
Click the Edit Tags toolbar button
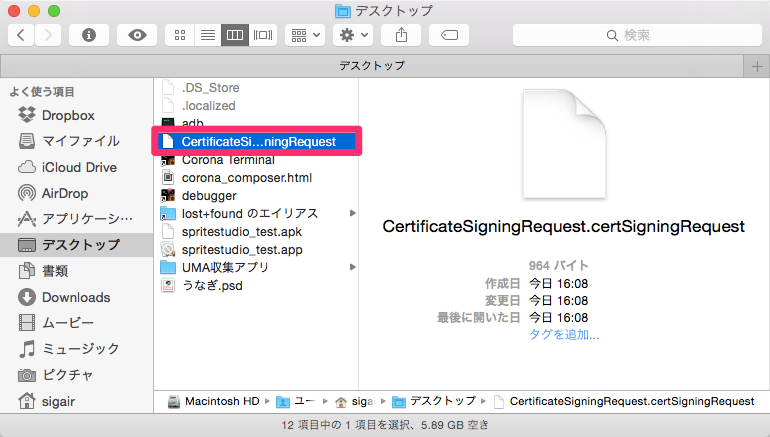pos(449,35)
